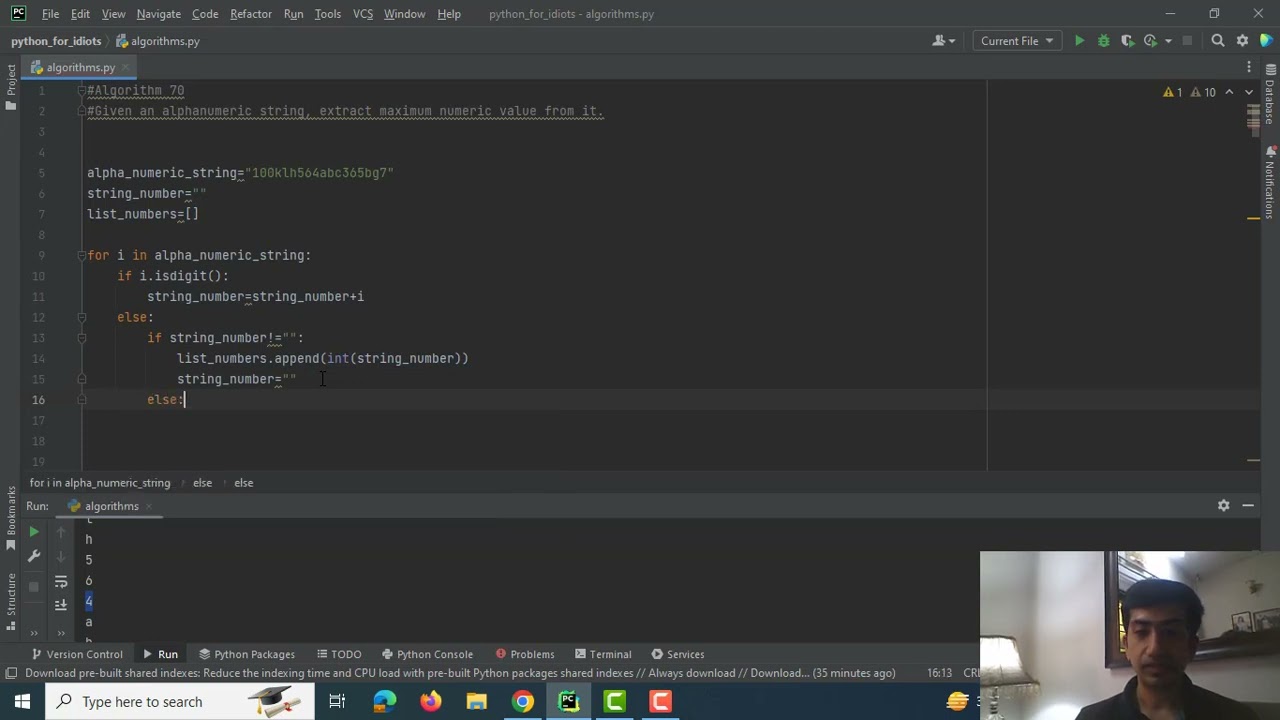Open the Project tool window

tap(11, 85)
